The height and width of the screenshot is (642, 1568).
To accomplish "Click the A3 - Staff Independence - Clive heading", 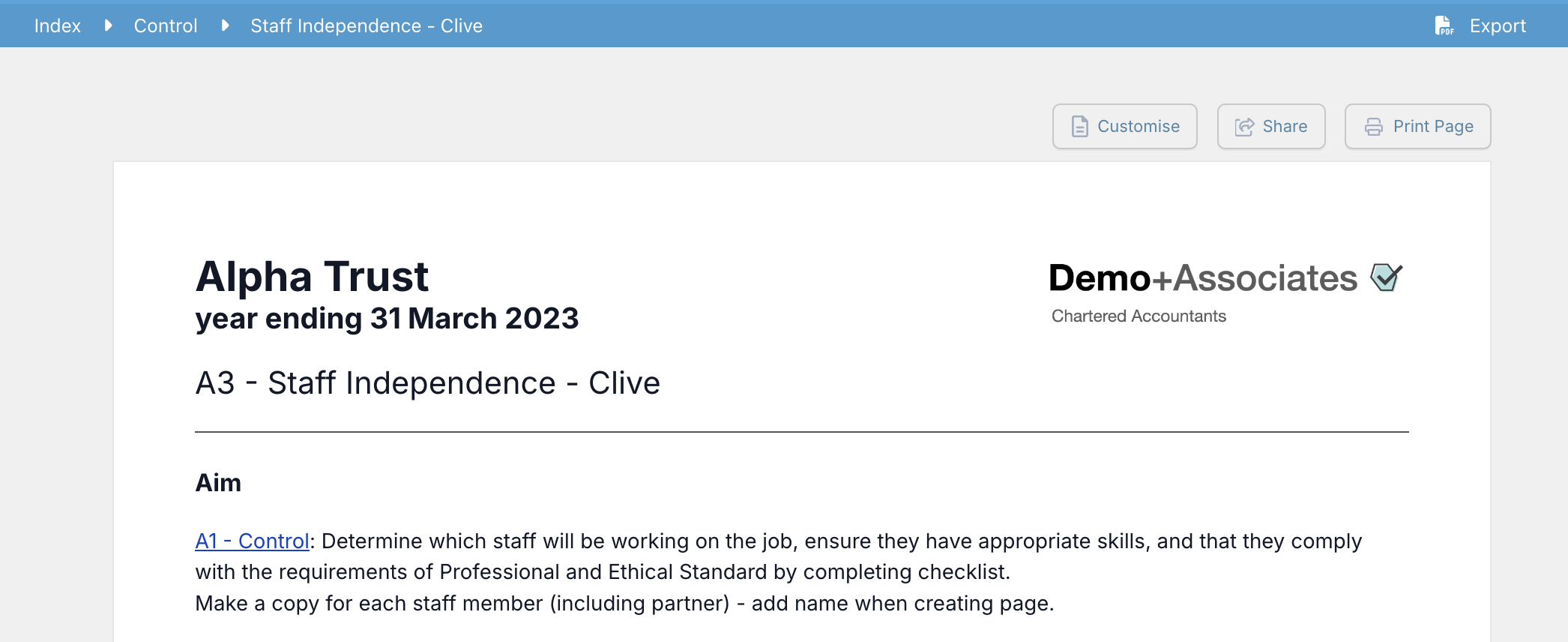I will coord(428,383).
